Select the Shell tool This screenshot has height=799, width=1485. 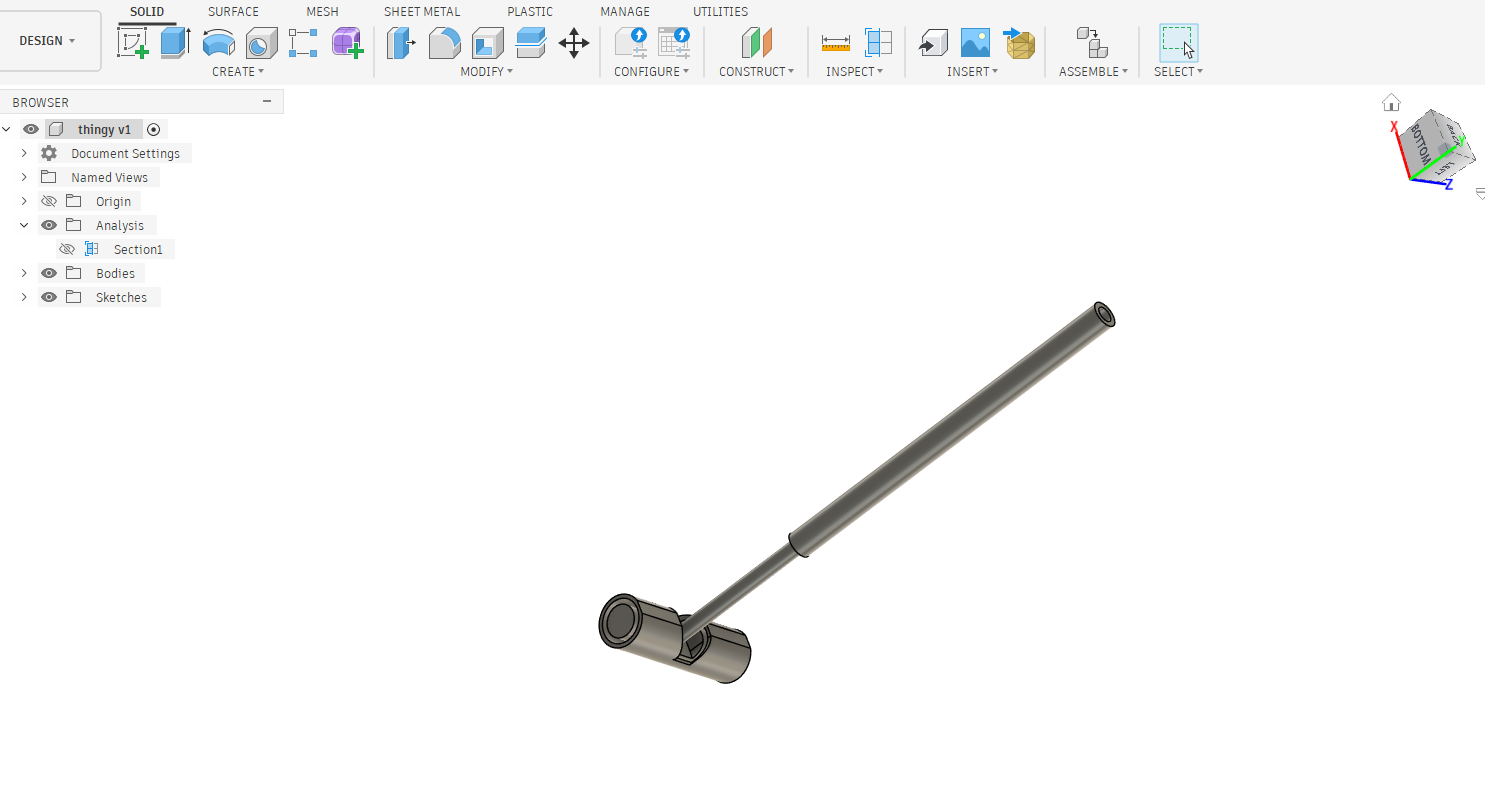488,42
